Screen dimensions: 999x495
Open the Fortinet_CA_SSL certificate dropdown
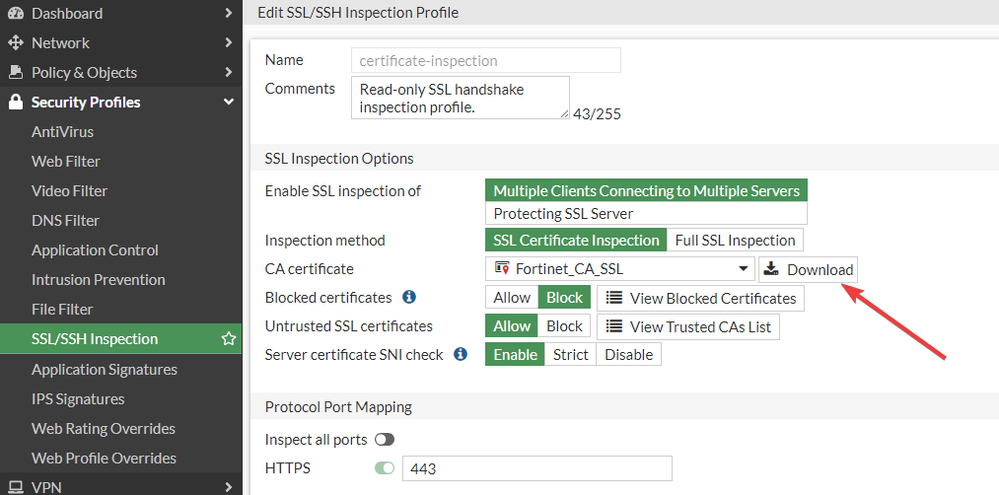pos(620,269)
